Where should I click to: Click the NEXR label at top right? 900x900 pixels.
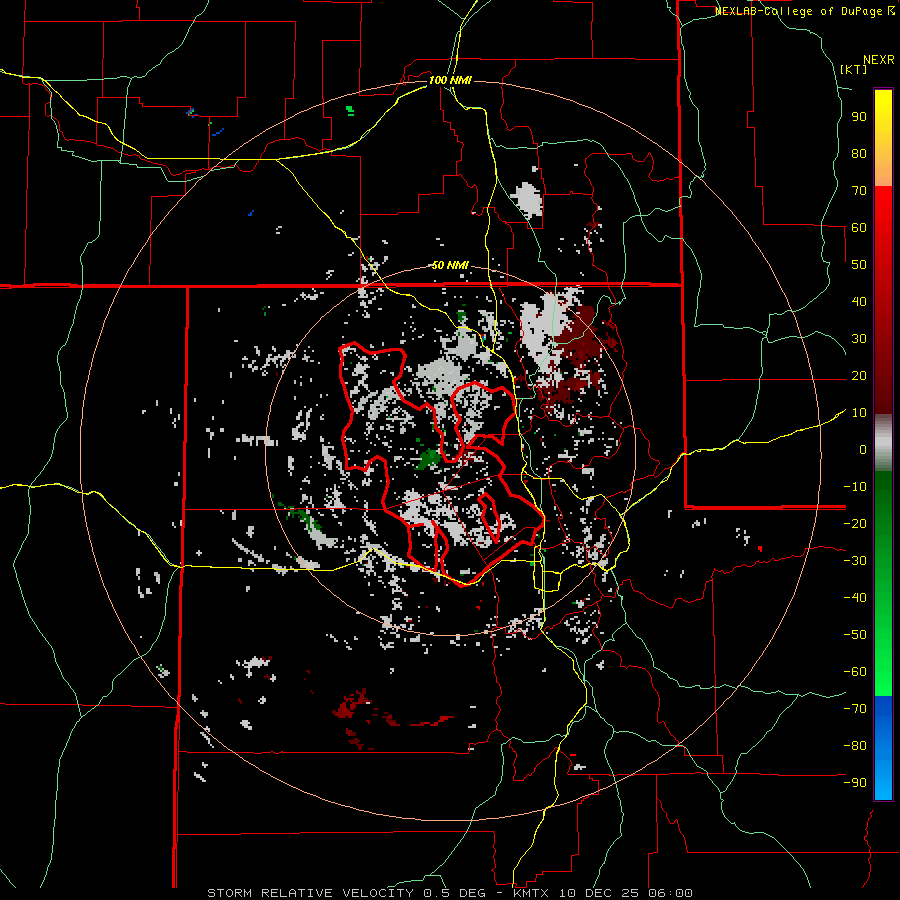pos(879,60)
